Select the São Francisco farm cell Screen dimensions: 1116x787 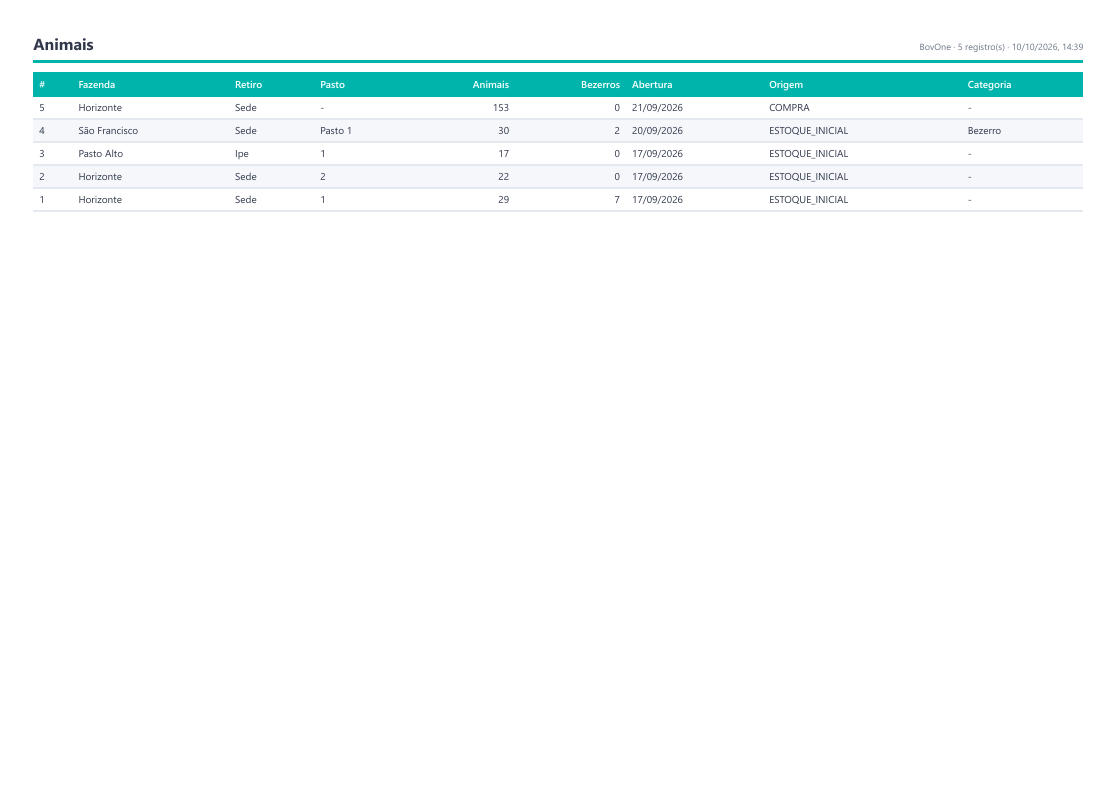108,131
